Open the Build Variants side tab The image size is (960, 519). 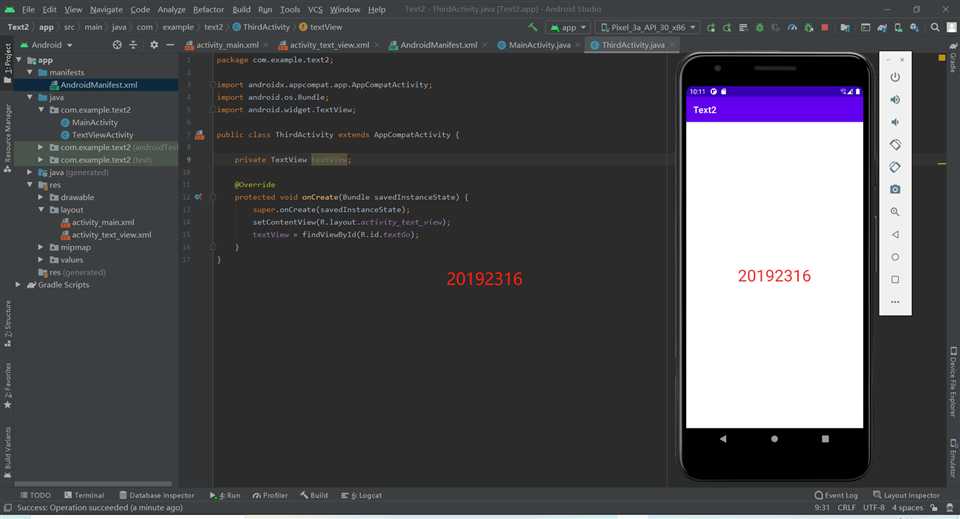pos(7,452)
